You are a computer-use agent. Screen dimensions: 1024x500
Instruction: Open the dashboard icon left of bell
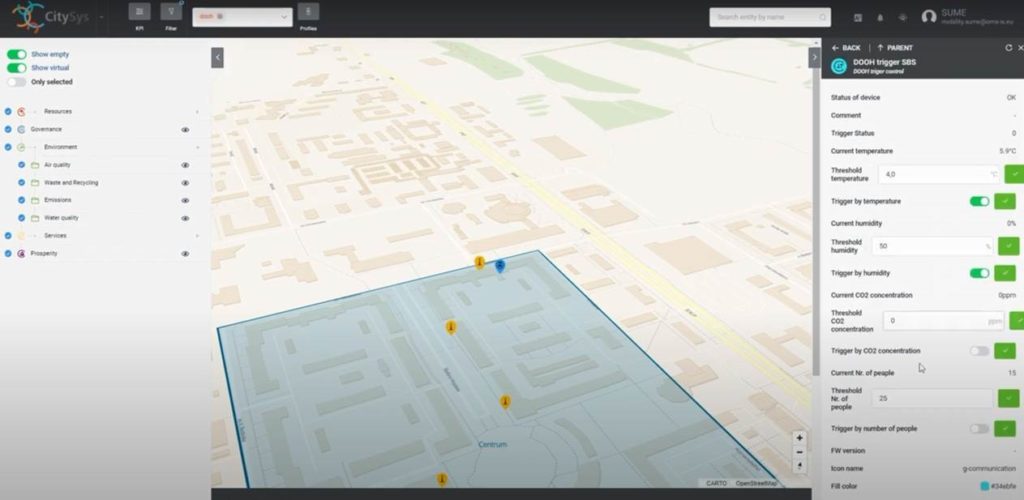coord(857,18)
